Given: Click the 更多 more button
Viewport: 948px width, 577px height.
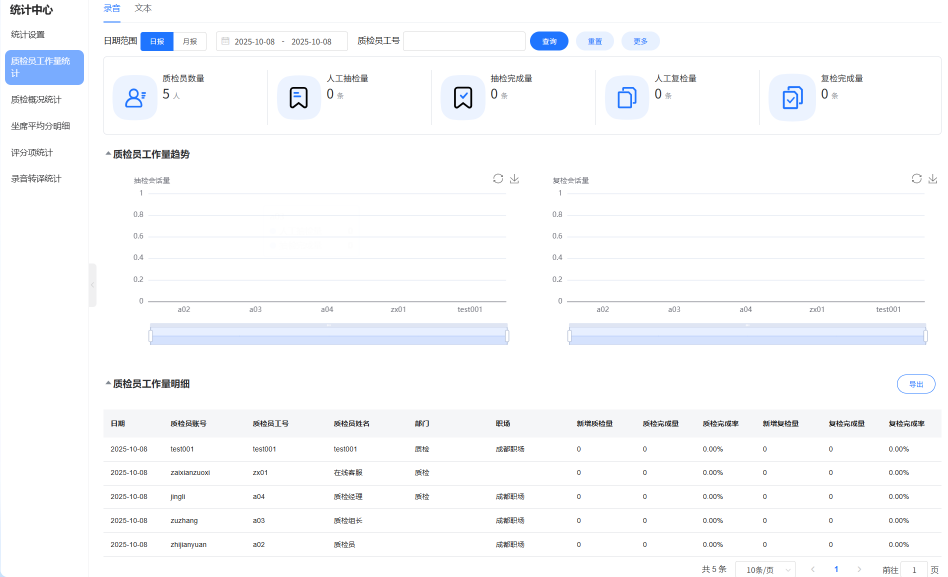Looking at the screenshot, I should pos(640,41).
